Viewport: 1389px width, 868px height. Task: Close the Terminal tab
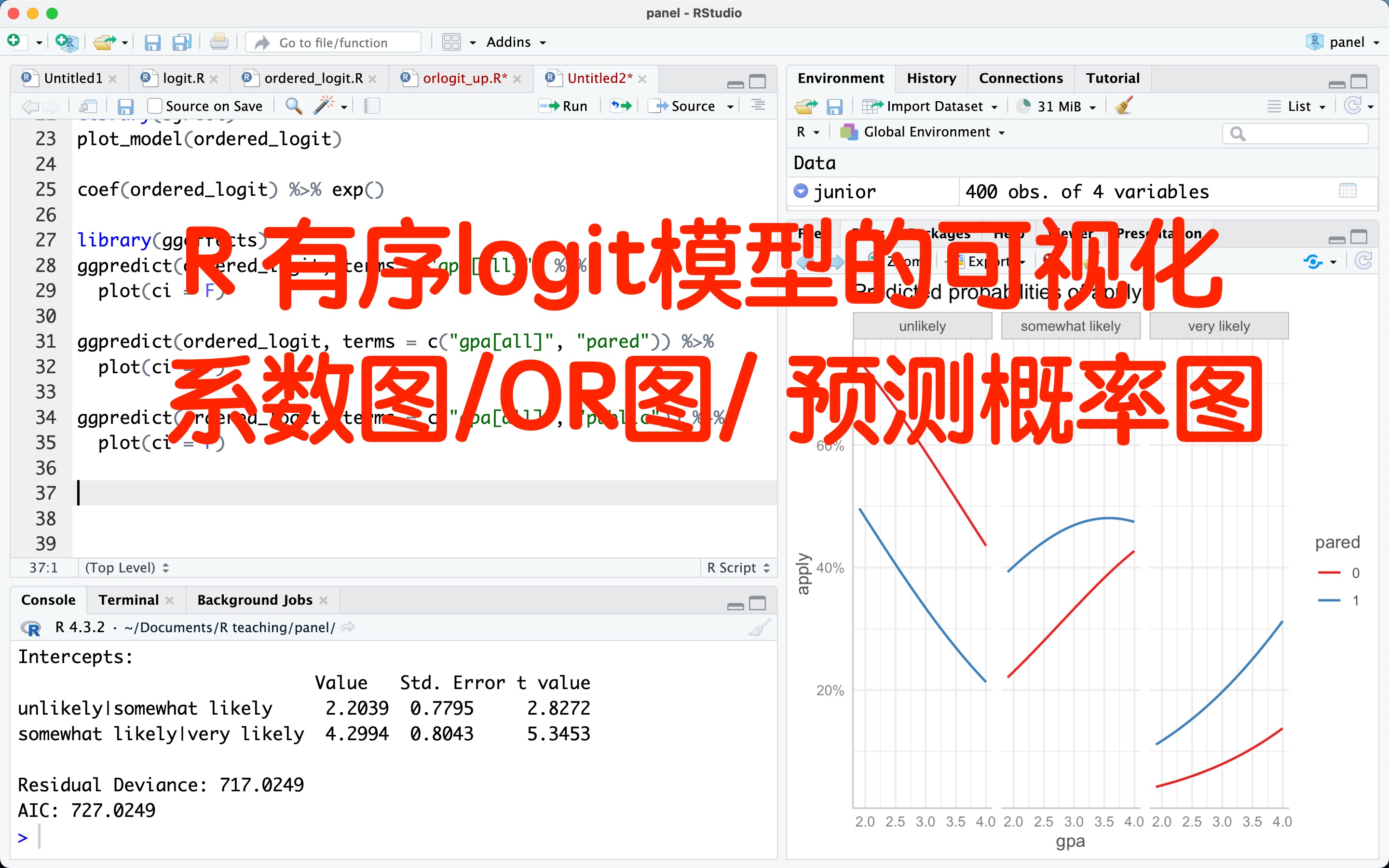click(x=169, y=600)
